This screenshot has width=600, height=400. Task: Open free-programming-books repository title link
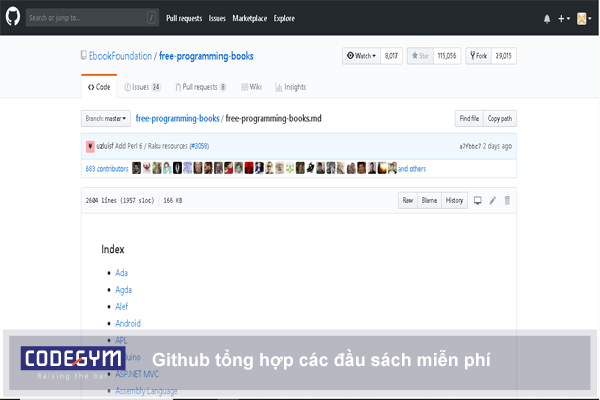pyautogui.click(x=206, y=56)
